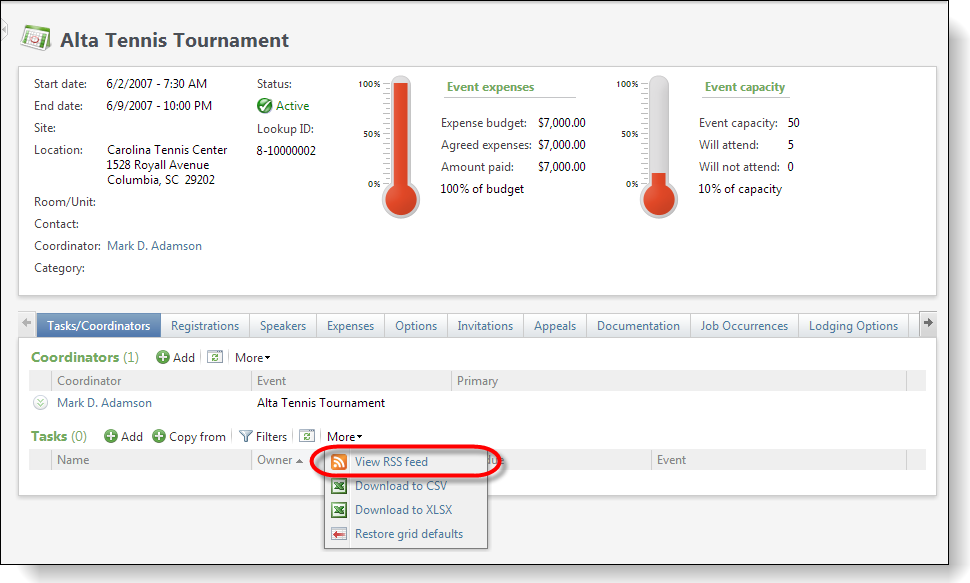Click the refresh icon in the Tasks toolbar

[x=308, y=436]
